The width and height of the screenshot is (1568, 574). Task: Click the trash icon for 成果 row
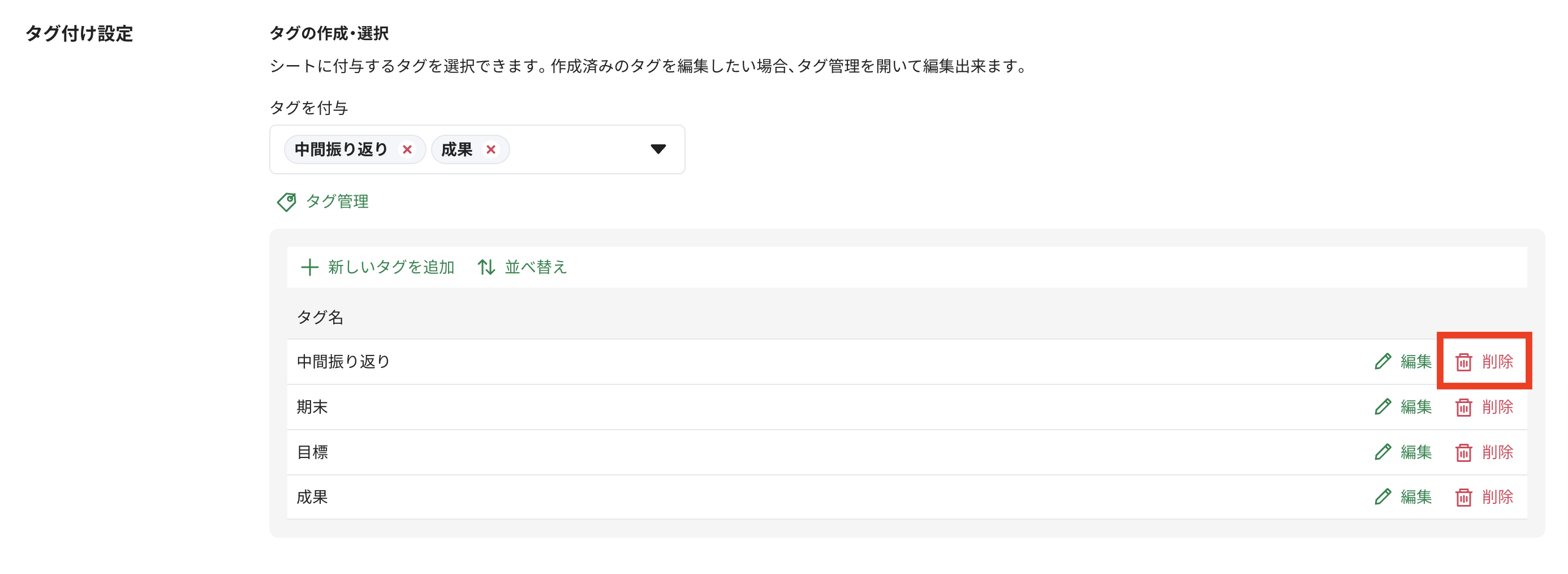coord(1463,497)
